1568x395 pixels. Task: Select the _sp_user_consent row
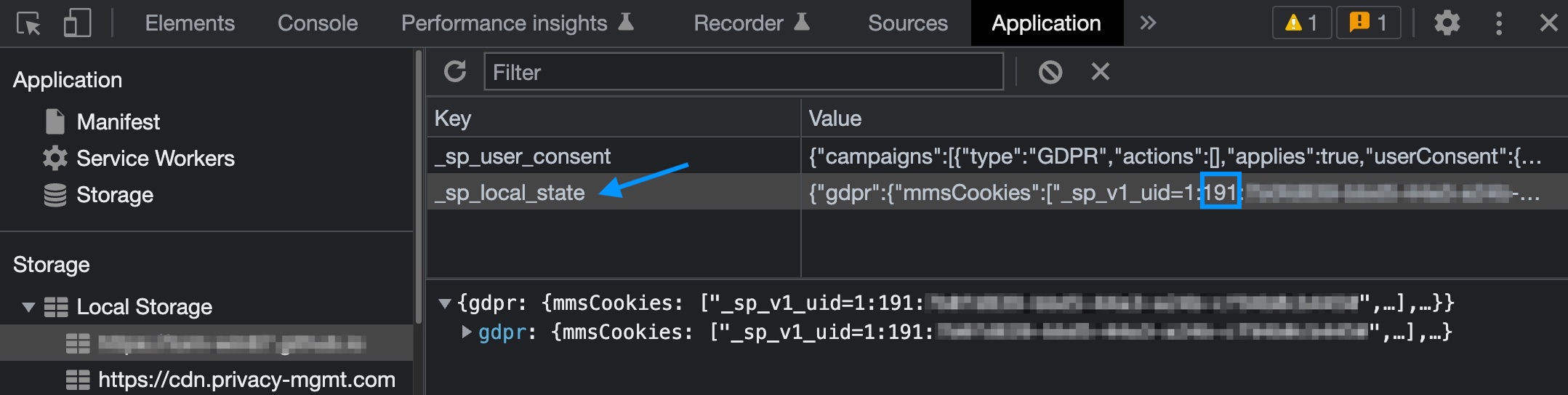pyautogui.click(x=997, y=156)
